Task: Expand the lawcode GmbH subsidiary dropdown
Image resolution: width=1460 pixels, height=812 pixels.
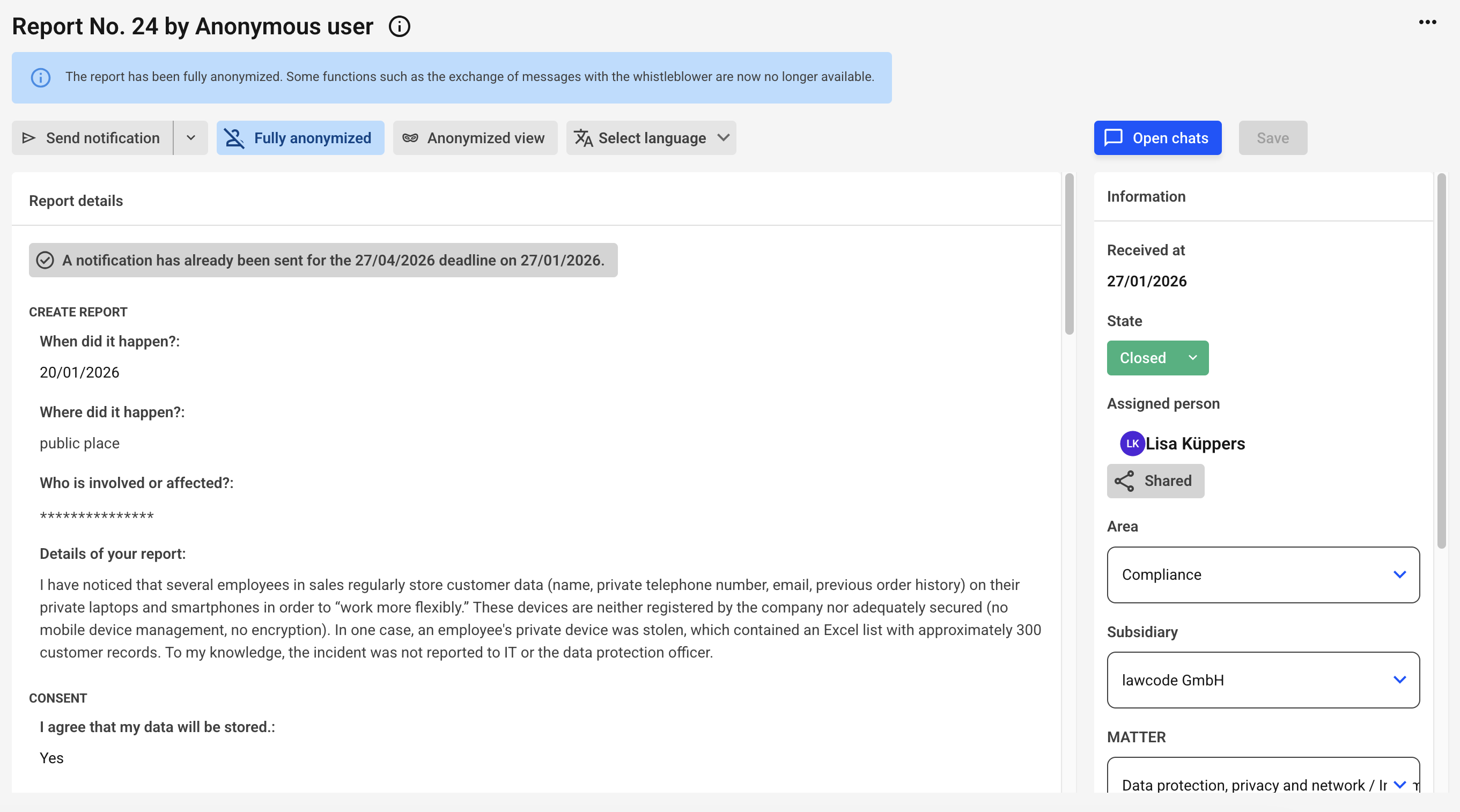Action: pyautogui.click(x=1263, y=680)
